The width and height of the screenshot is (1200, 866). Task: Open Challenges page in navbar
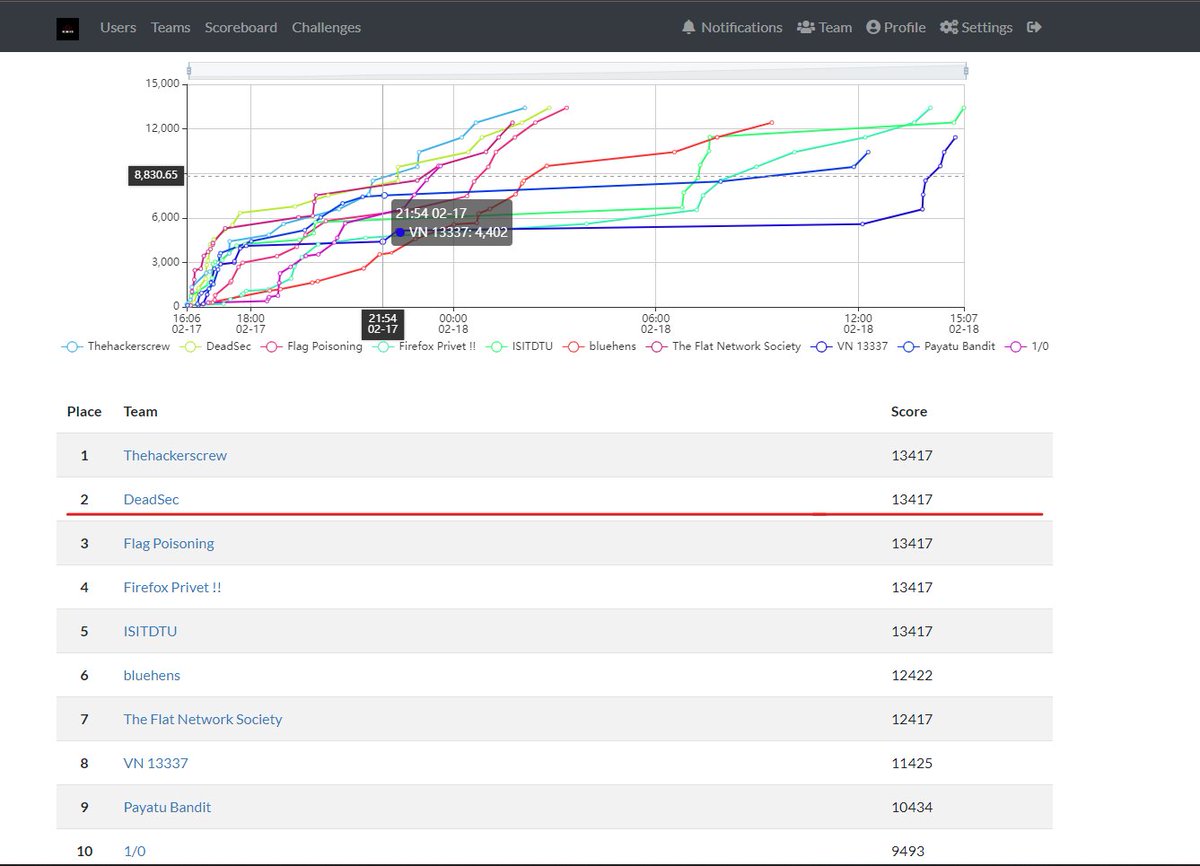(x=326, y=27)
